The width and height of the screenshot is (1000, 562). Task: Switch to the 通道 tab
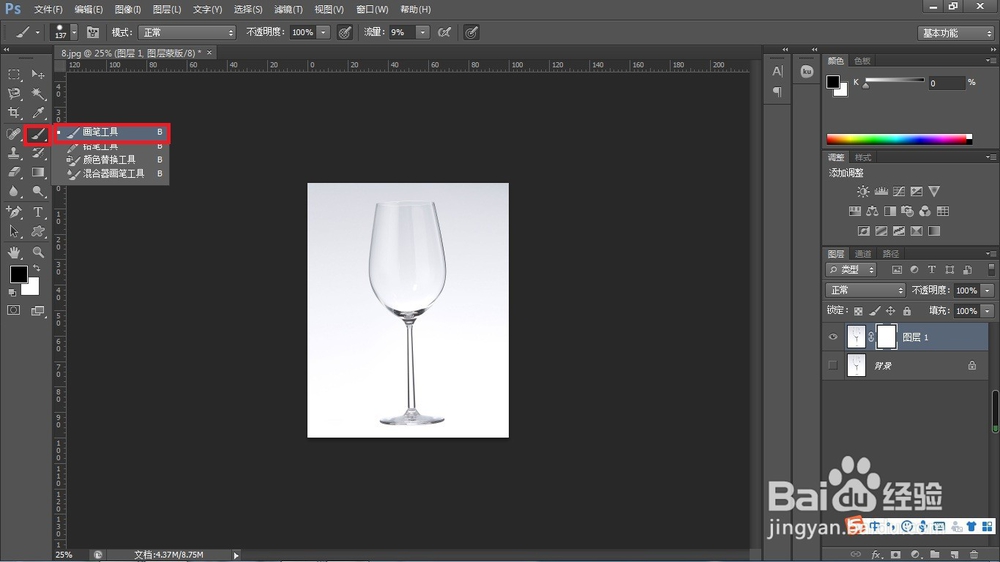click(x=862, y=254)
